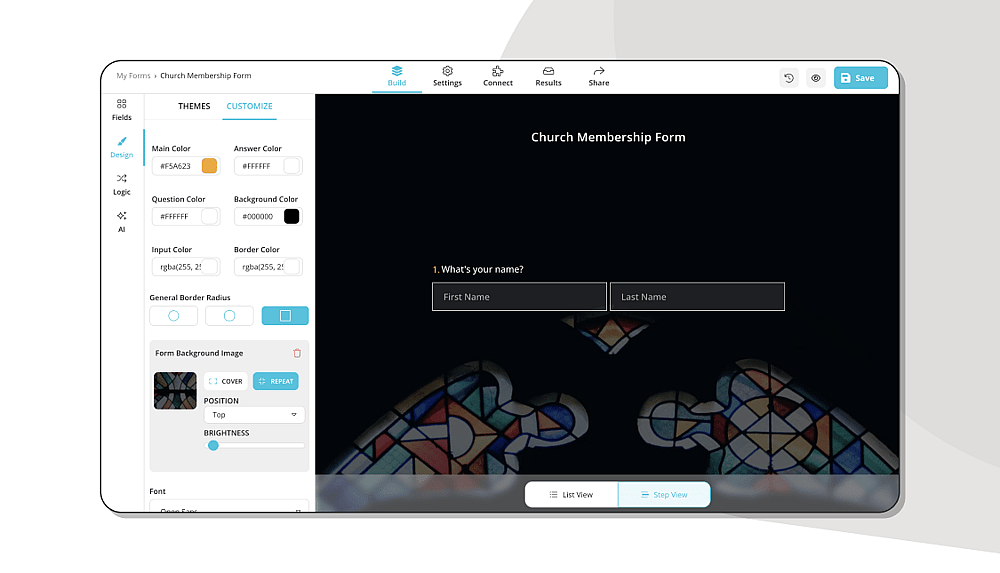
Task: Open the Share tab
Action: (599, 76)
